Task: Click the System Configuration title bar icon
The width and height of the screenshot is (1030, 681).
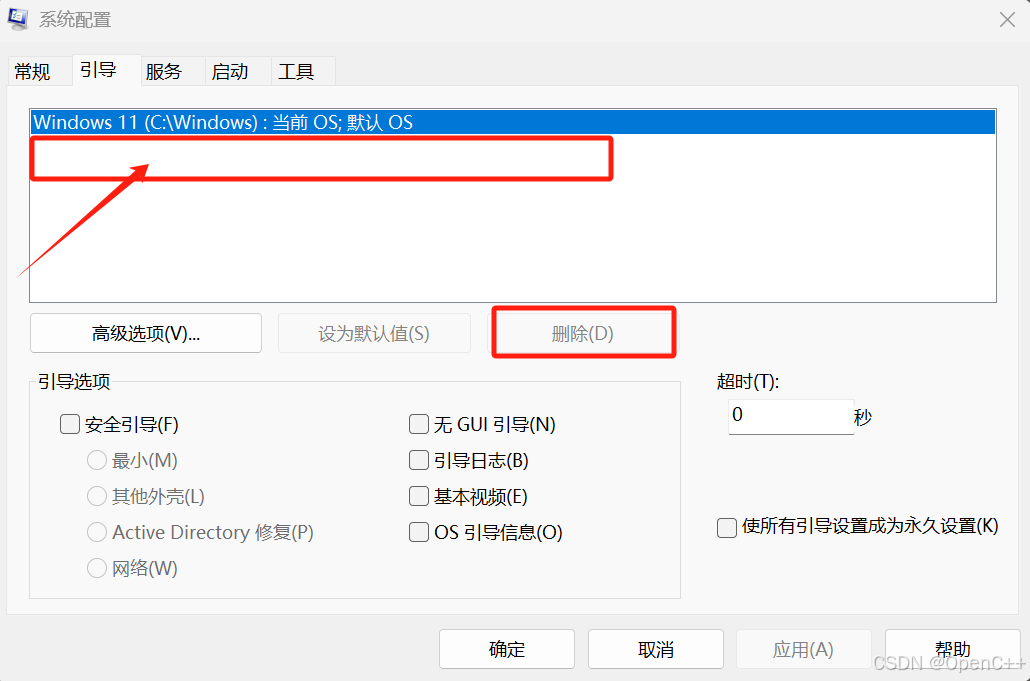Action: pos(18,19)
